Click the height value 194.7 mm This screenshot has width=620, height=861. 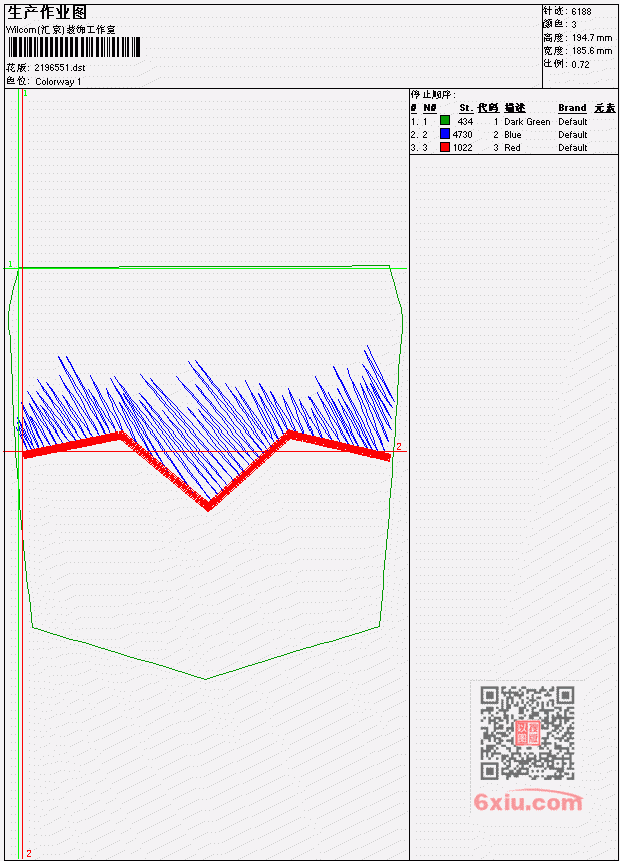(x=592, y=38)
